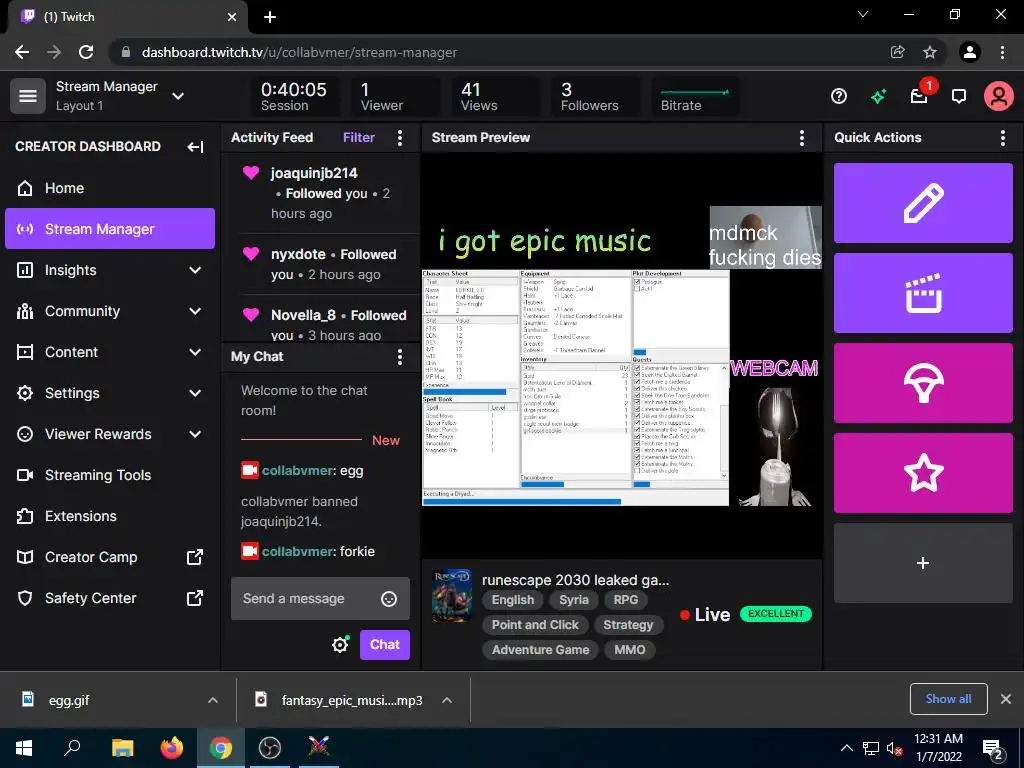Viewport: 1024px width, 768px height.
Task: Click the Edit Stream Info pencil quick action
Action: coord(923,203)
